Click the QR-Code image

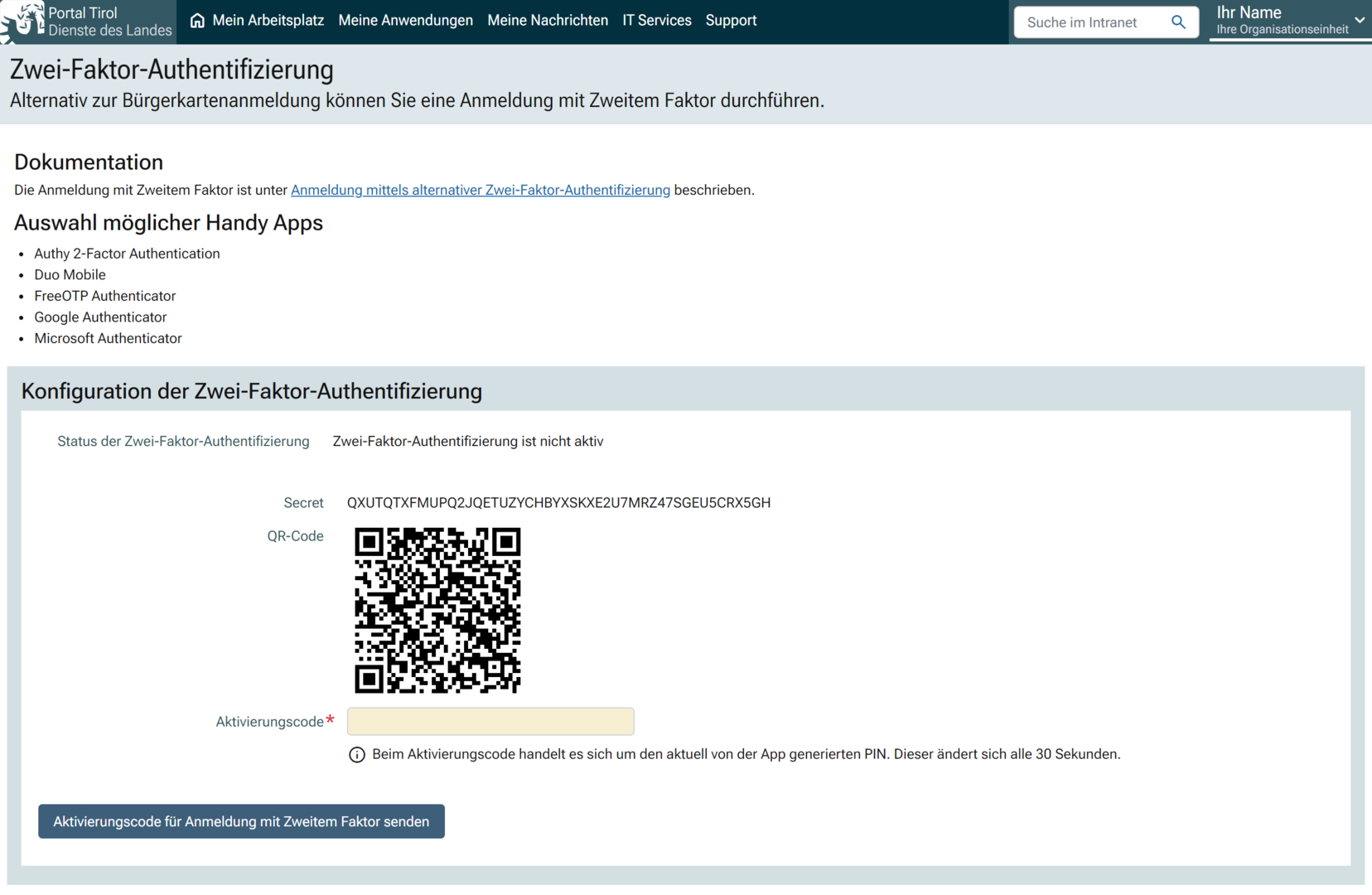[x=437, y=610]
